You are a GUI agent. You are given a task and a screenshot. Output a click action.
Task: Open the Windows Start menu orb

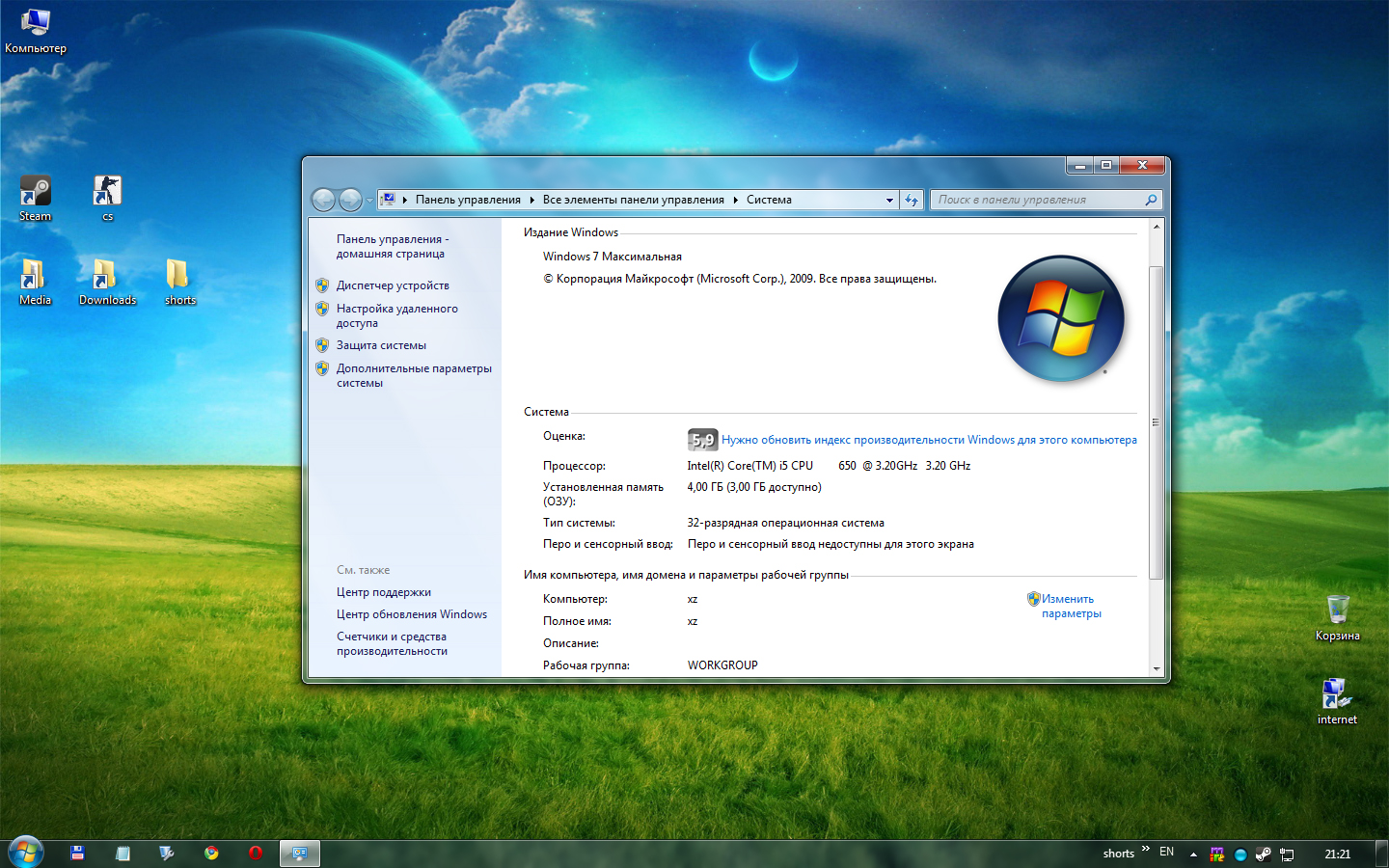[26, 853]
